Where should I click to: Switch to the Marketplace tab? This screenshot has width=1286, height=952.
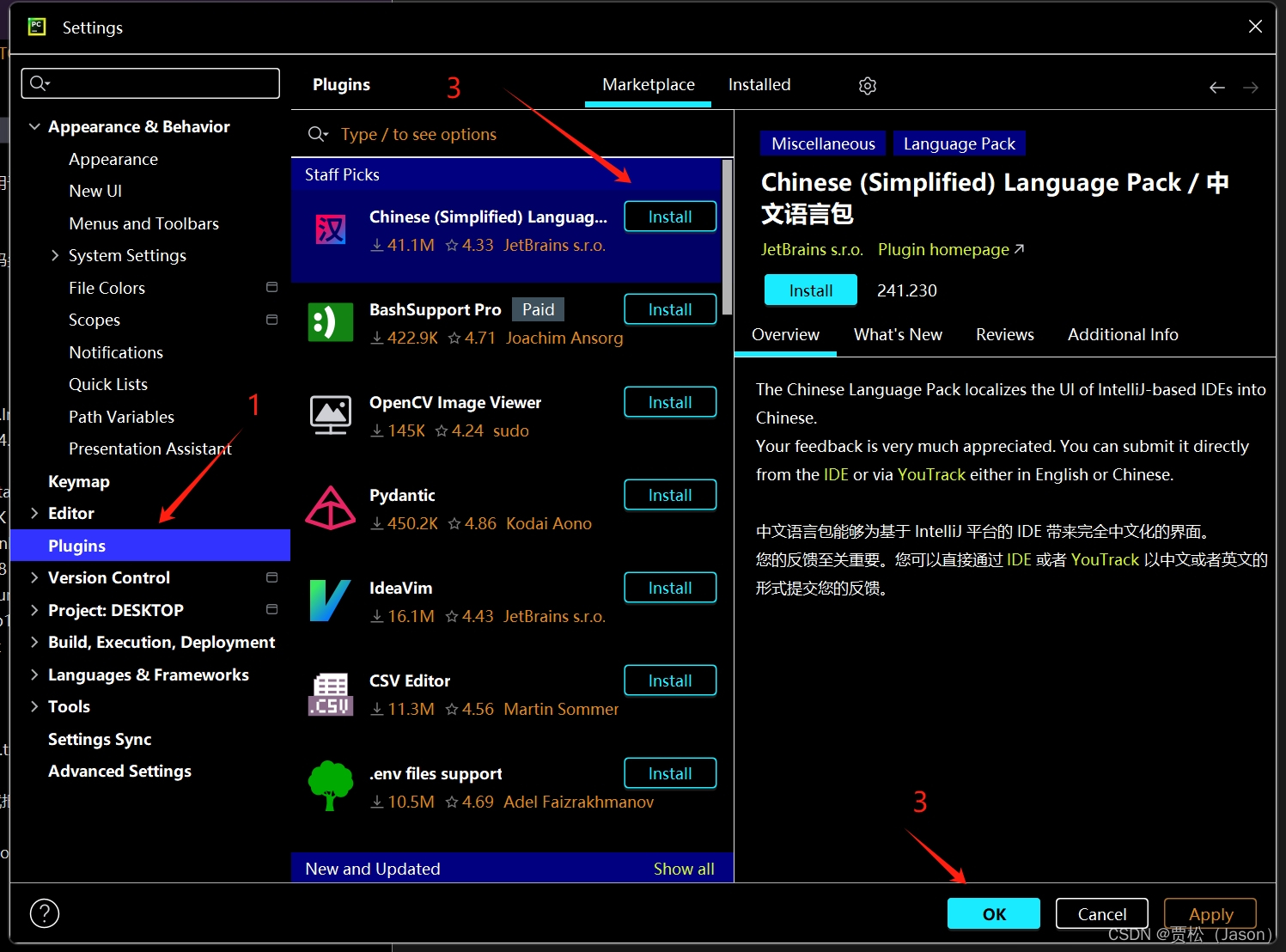point(649,85)
